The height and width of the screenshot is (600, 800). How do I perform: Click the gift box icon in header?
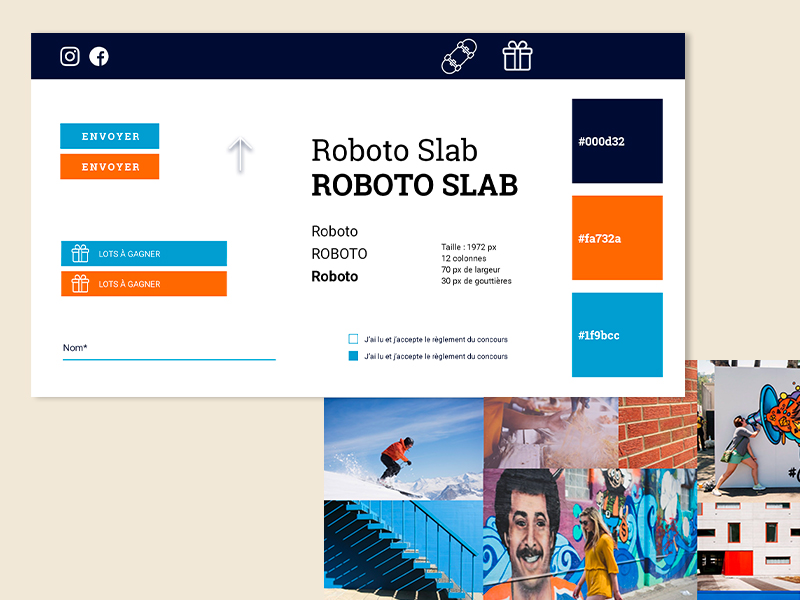[x=517, y=57]
